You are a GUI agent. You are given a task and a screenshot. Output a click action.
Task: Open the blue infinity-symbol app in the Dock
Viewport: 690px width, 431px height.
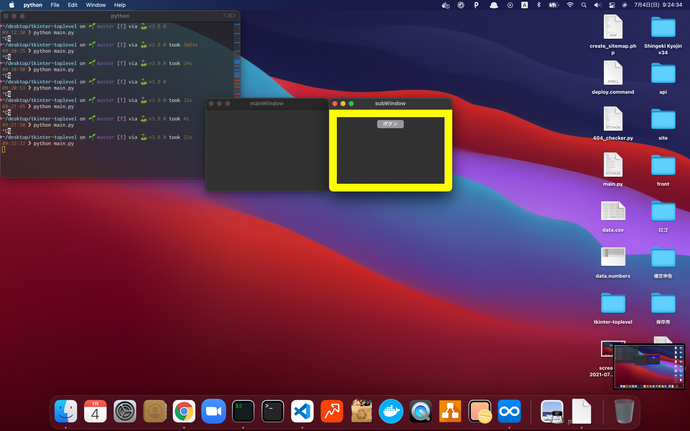coord(509,411)
